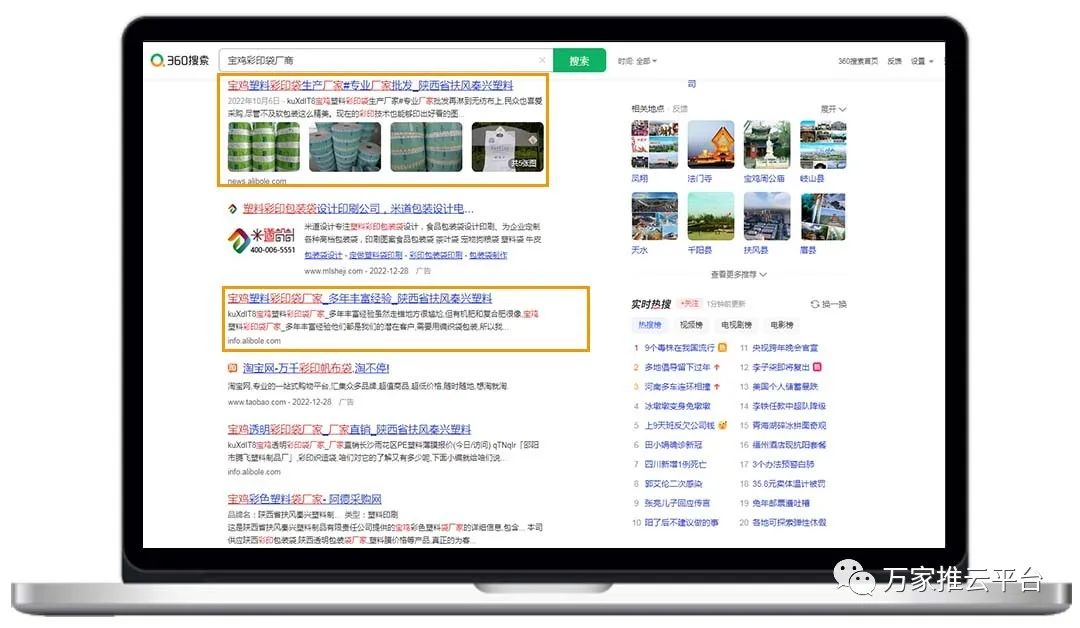Open the 设置 settings dropdown

click(921, 61)
